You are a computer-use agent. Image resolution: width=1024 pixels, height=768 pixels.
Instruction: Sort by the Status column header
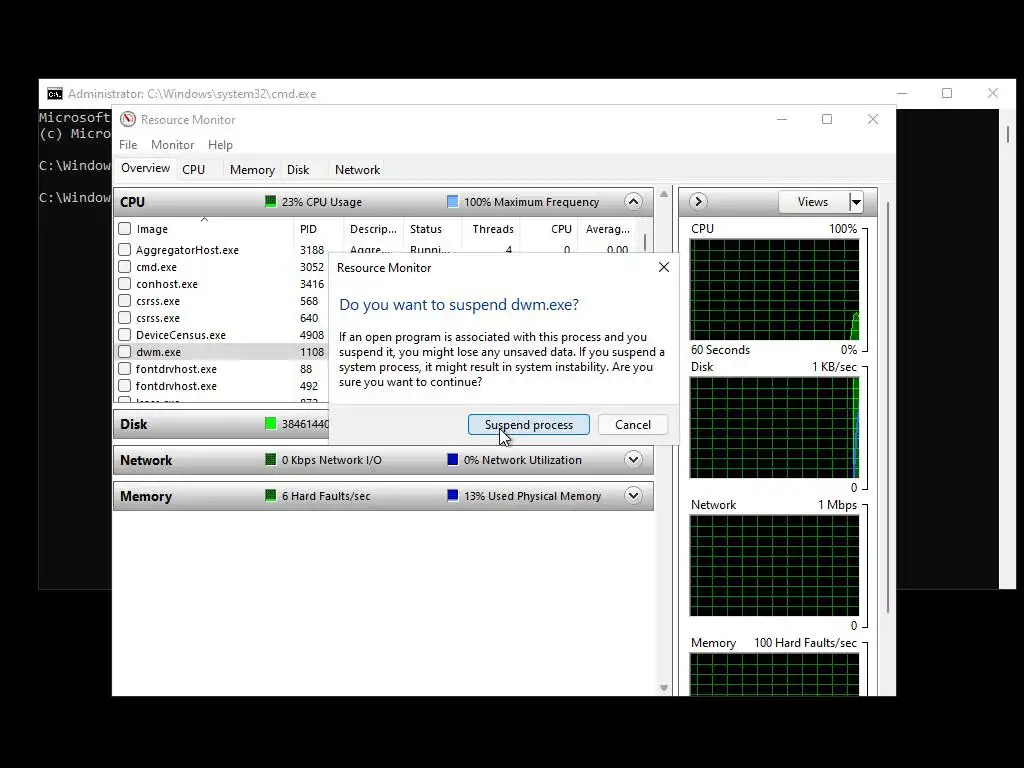(432, 229)
